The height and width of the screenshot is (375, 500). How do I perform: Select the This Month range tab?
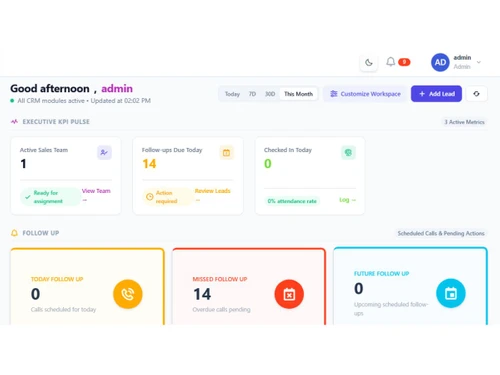pyautogui.click(x=298, y=94)
